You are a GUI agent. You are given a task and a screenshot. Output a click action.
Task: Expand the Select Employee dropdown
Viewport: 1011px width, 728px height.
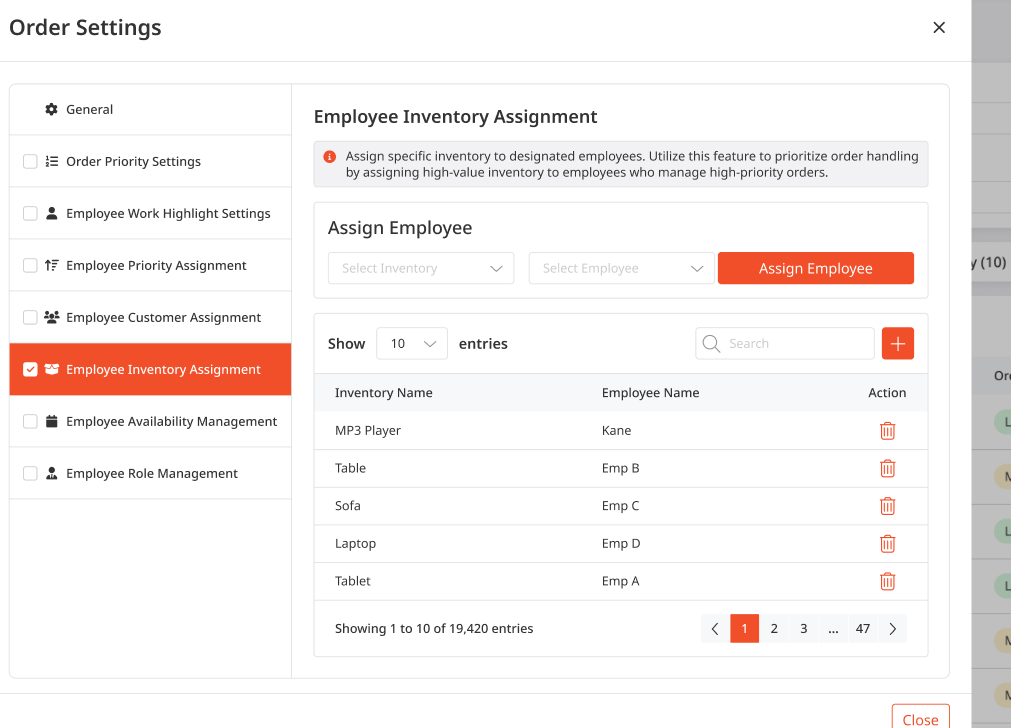(621, 268)
